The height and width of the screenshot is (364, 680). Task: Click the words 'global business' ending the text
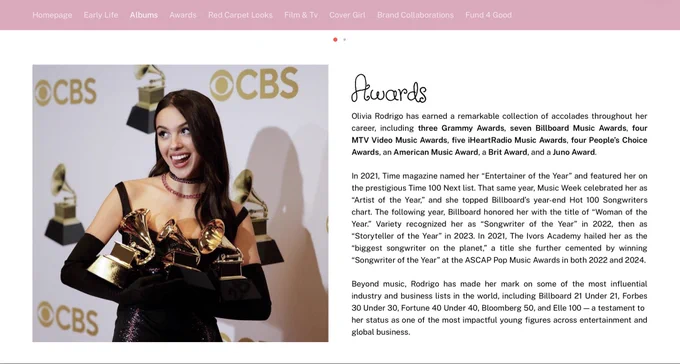379,332
